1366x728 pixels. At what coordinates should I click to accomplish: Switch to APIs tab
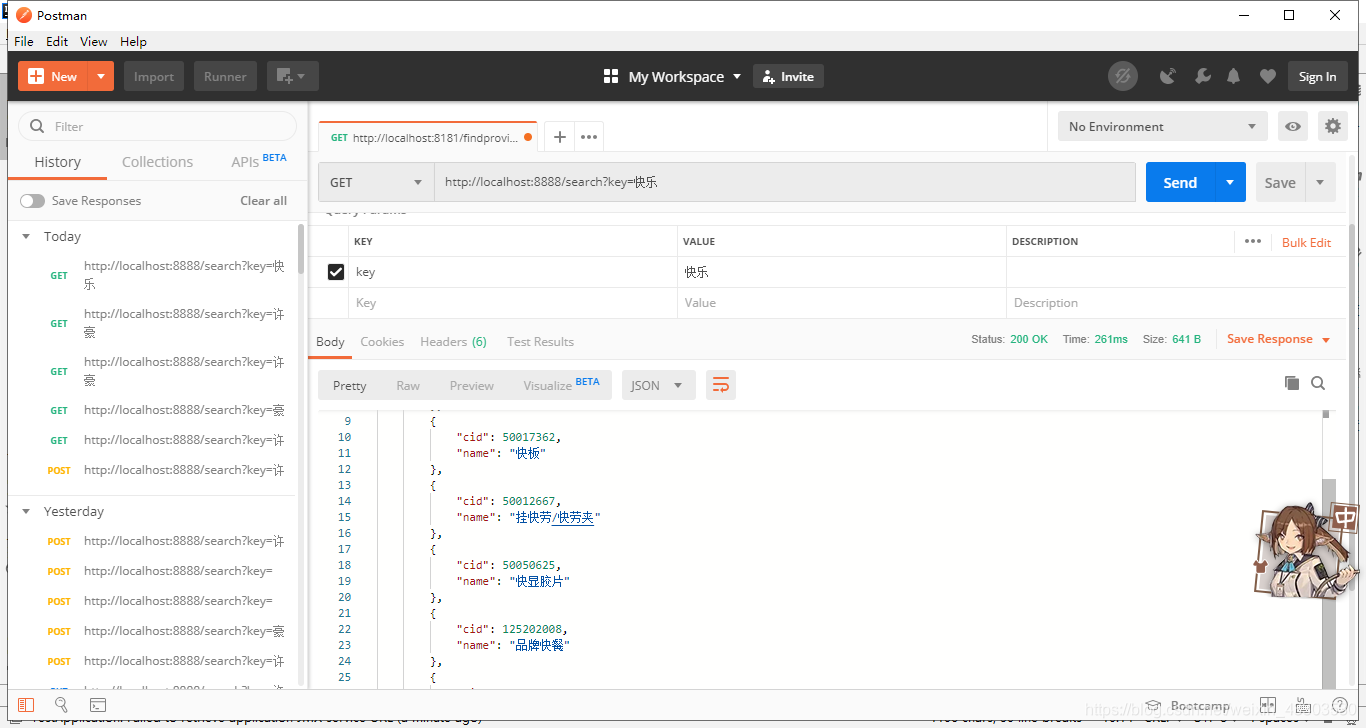click(258, 161)
